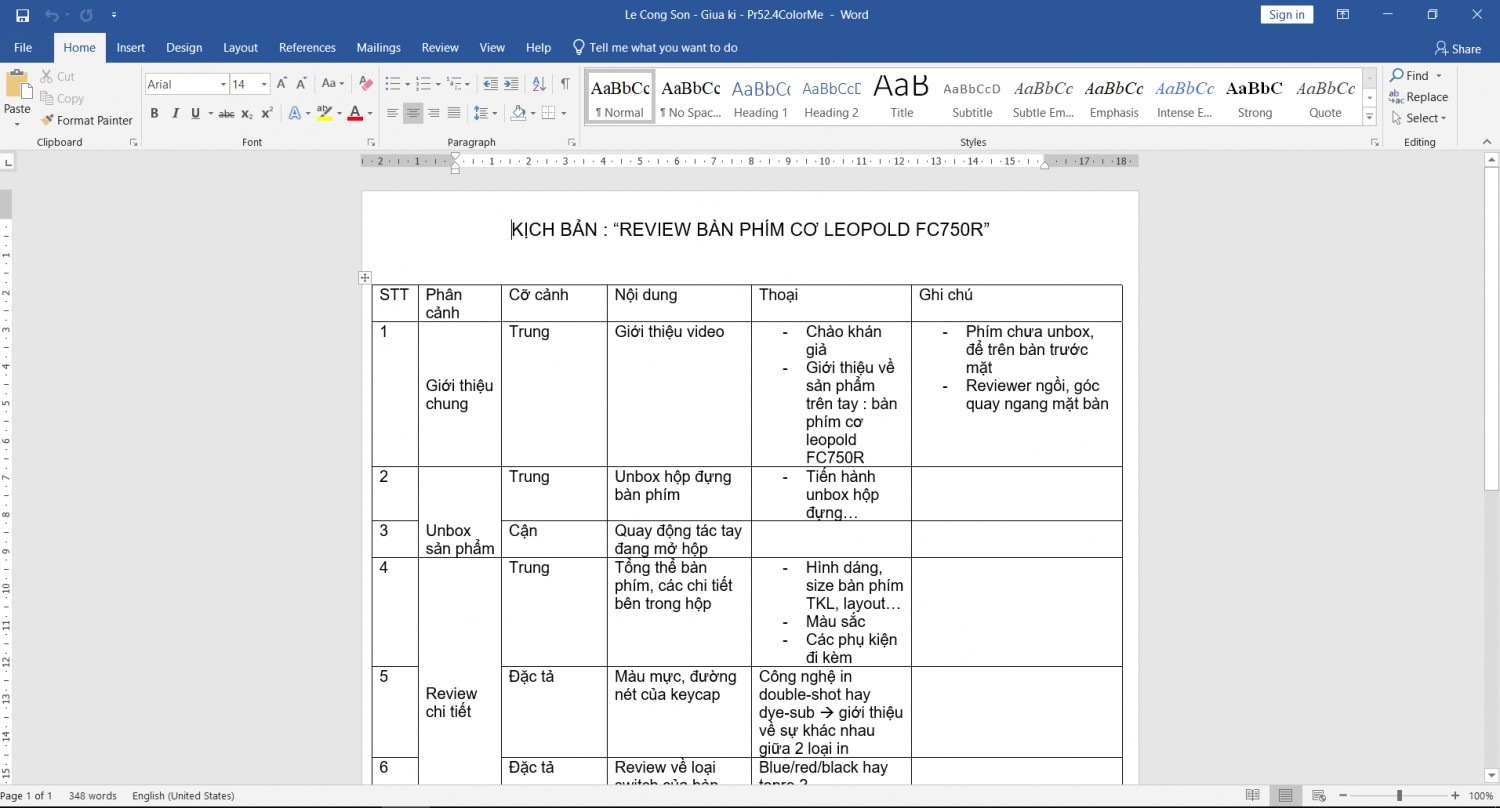Expand the Styles gallery
This screenshot has width=1500, height=808.
(x=1370, y=117)
